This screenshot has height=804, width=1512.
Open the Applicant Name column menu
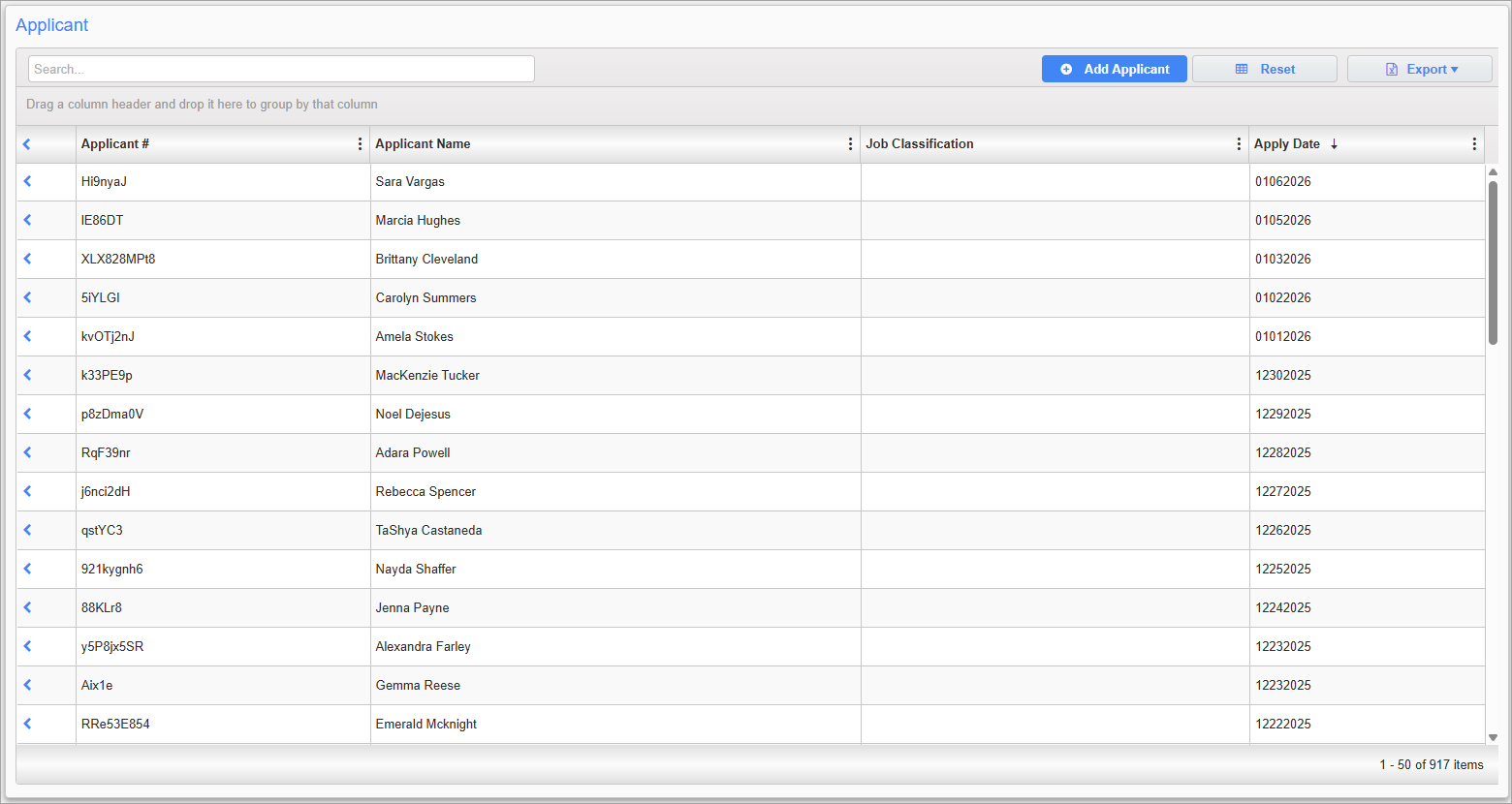(x=850, y=143)
